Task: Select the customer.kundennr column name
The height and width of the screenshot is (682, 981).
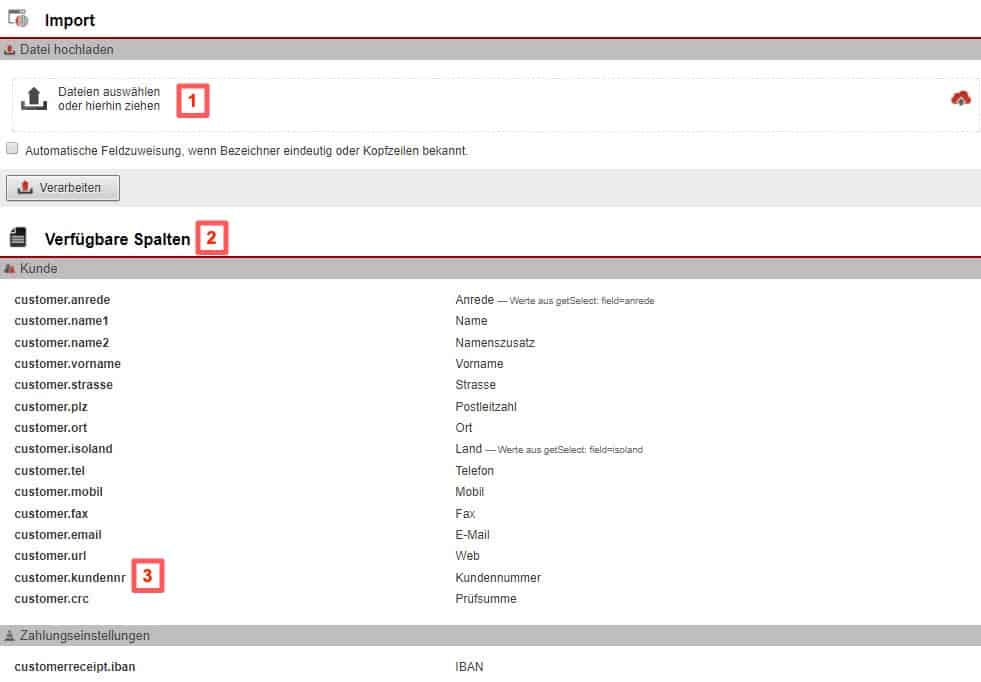Action: 68,578
